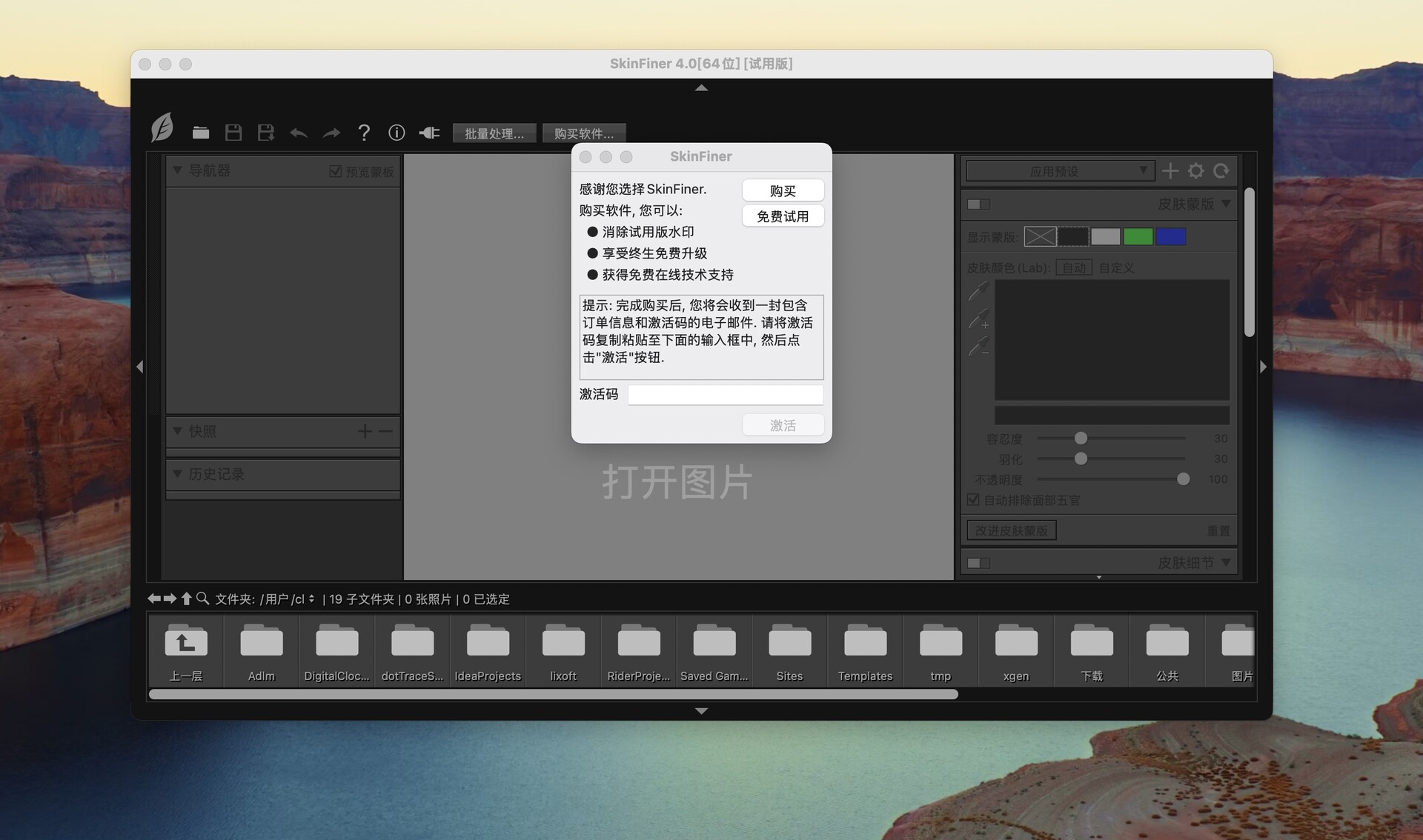Collapse the left panel with the side arrow
Image resolution: width=1423 pixels, height=840 pixels.
coord(139,367)
